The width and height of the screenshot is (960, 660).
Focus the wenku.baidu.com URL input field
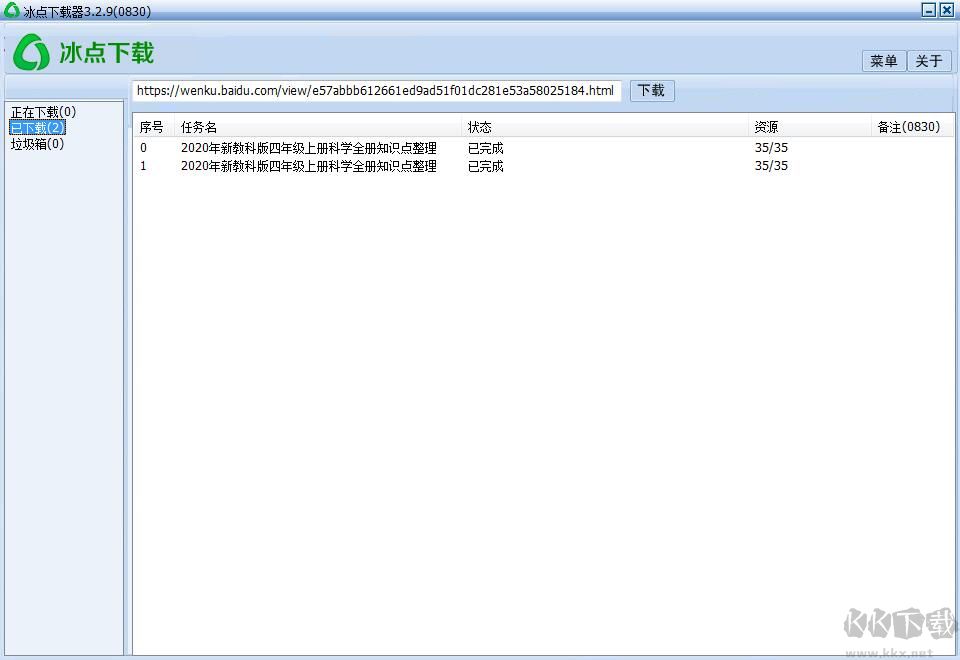(377, 91)
